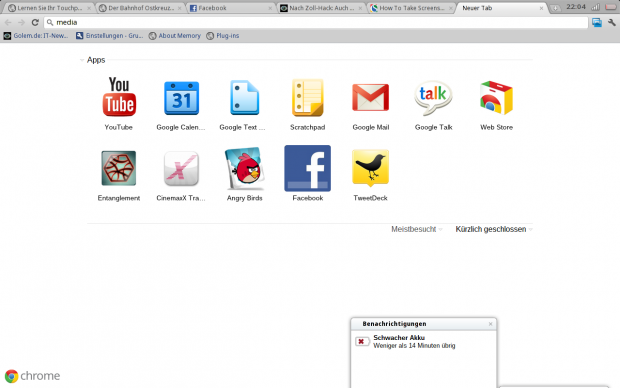Reload the current page
This screenshot has height=388, width=620.
[x=35, y=23]
